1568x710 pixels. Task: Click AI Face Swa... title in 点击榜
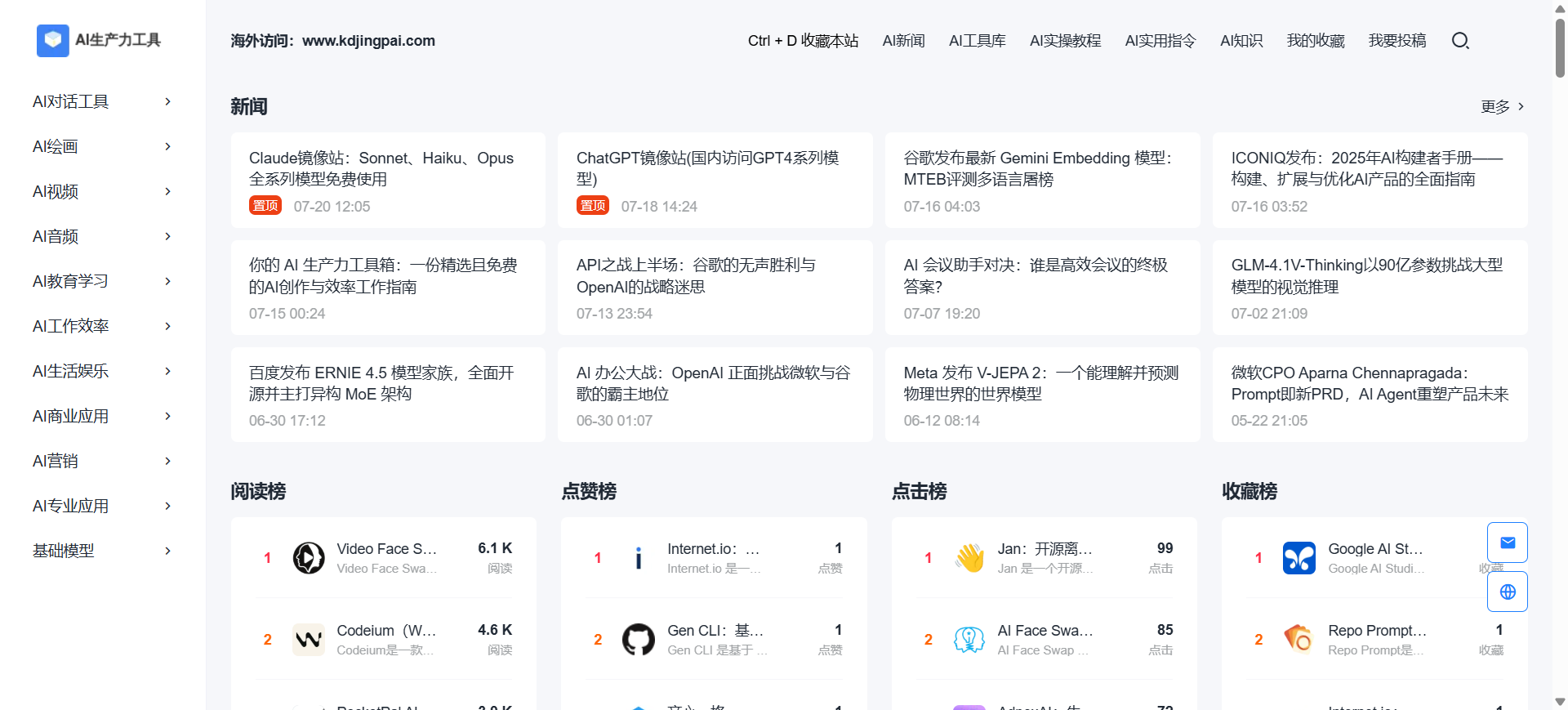(x=1045, y=631)
